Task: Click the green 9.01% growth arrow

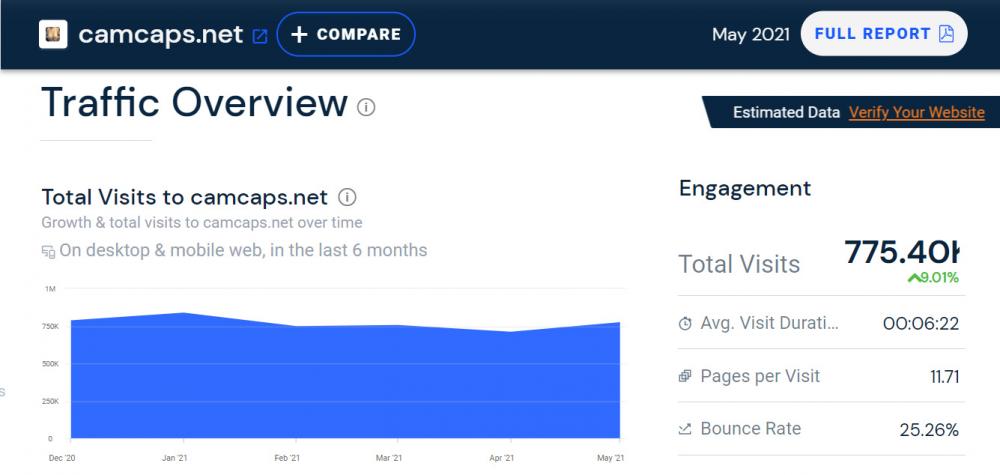Action: (x=913, y=278)
